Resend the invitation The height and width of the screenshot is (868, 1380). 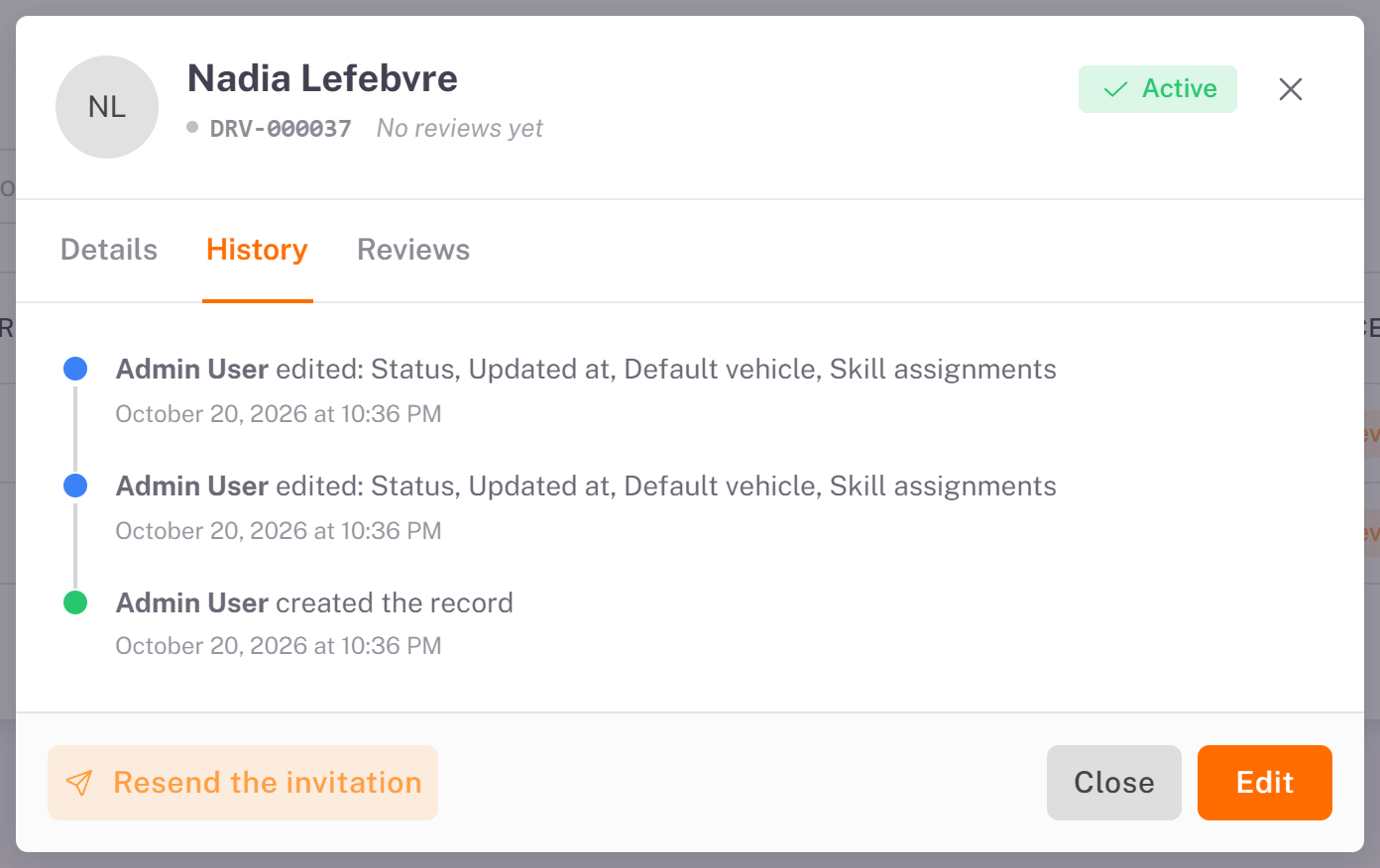[243, 783]
